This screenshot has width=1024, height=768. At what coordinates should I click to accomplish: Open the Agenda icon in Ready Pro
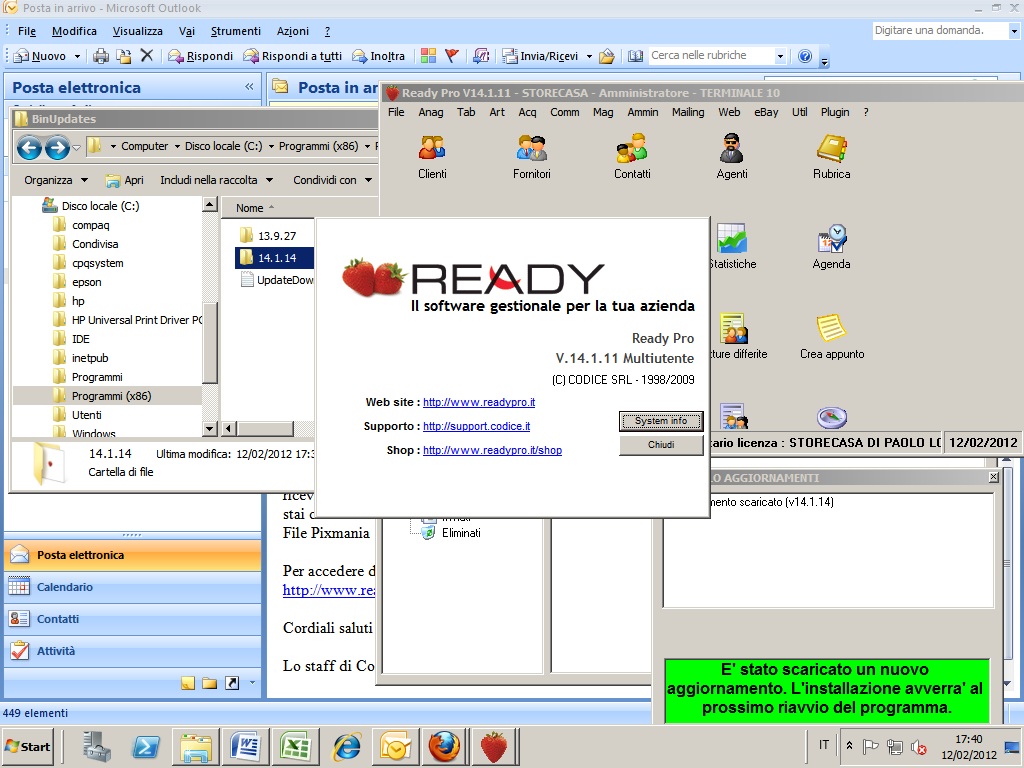coord(831,247)
